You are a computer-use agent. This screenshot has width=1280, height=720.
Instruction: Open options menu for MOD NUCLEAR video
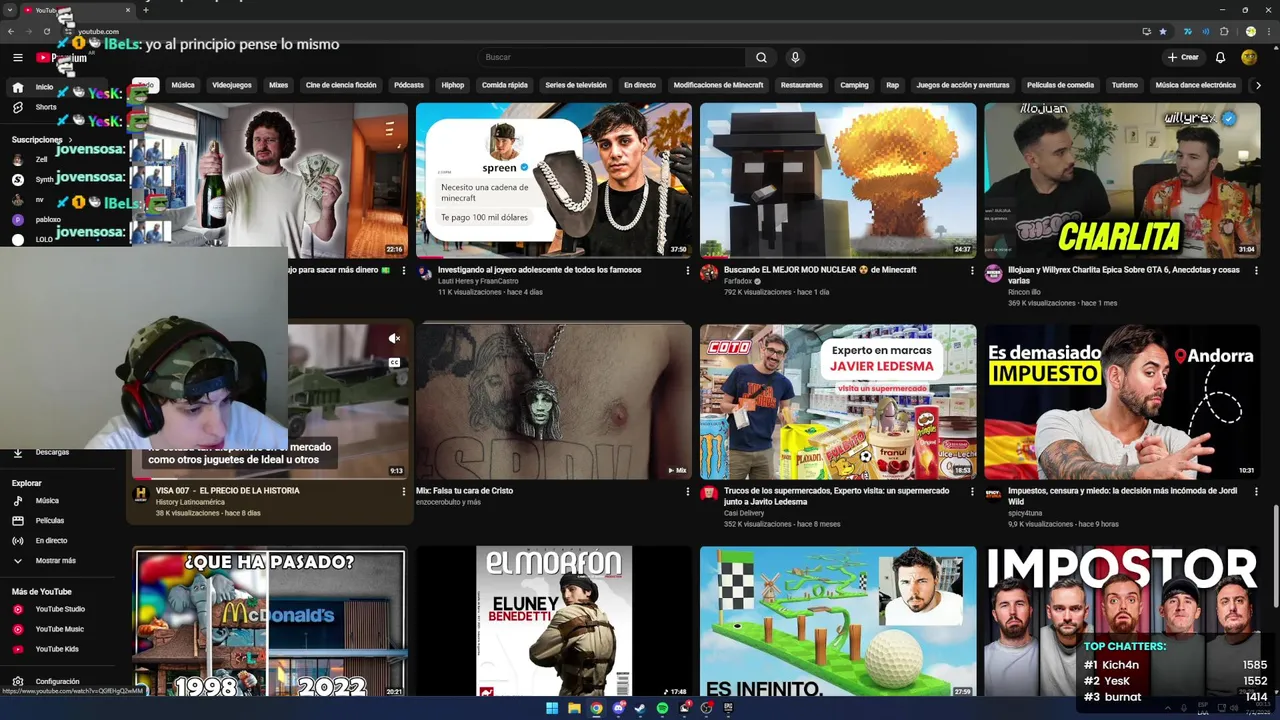click(972, 270)
